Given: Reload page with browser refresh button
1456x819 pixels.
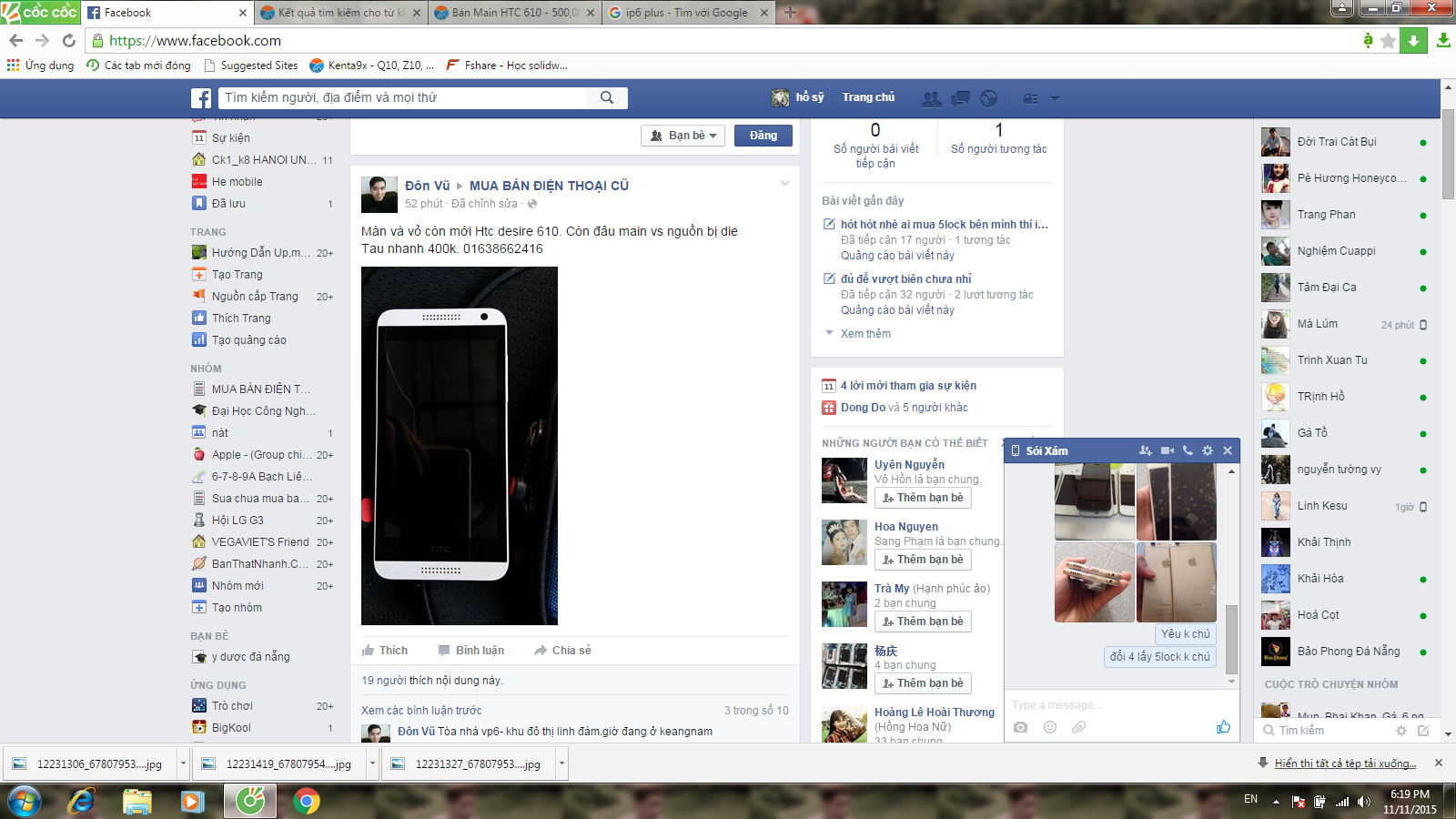Looking at the screenshot, I should [69, 40].
